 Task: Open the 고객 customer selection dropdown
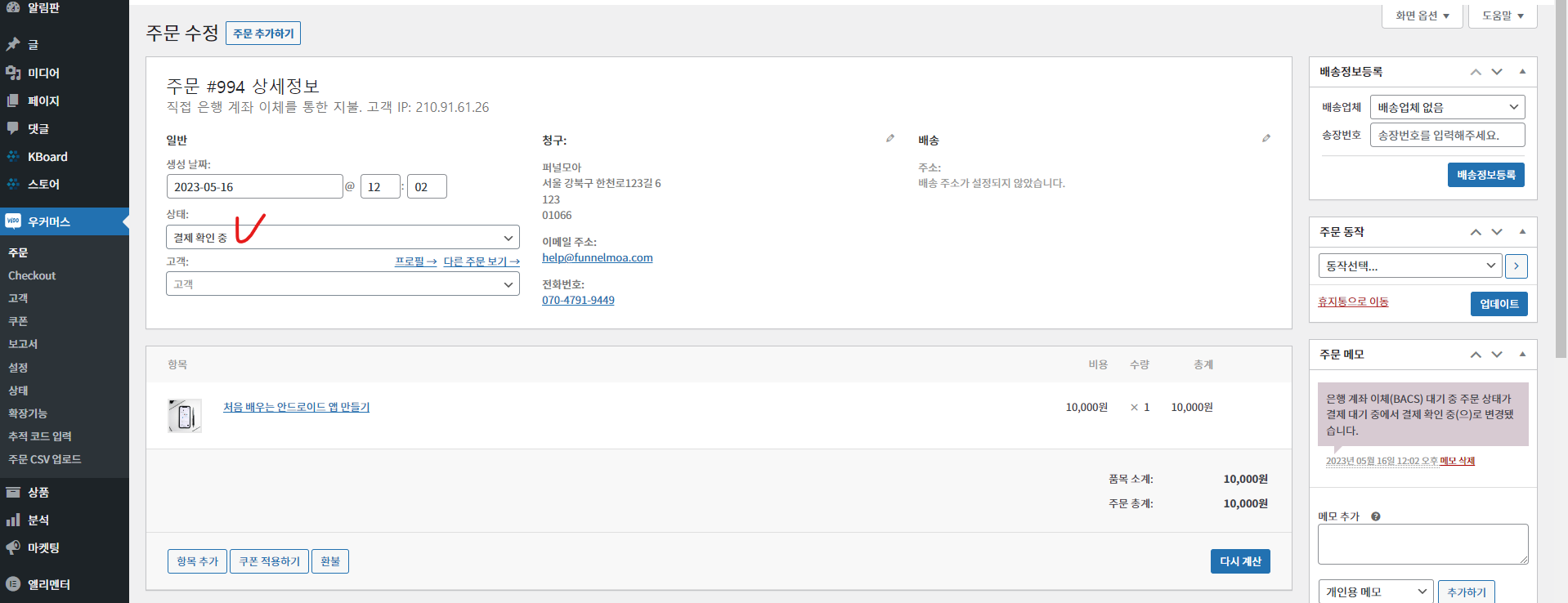pos(343,284)
